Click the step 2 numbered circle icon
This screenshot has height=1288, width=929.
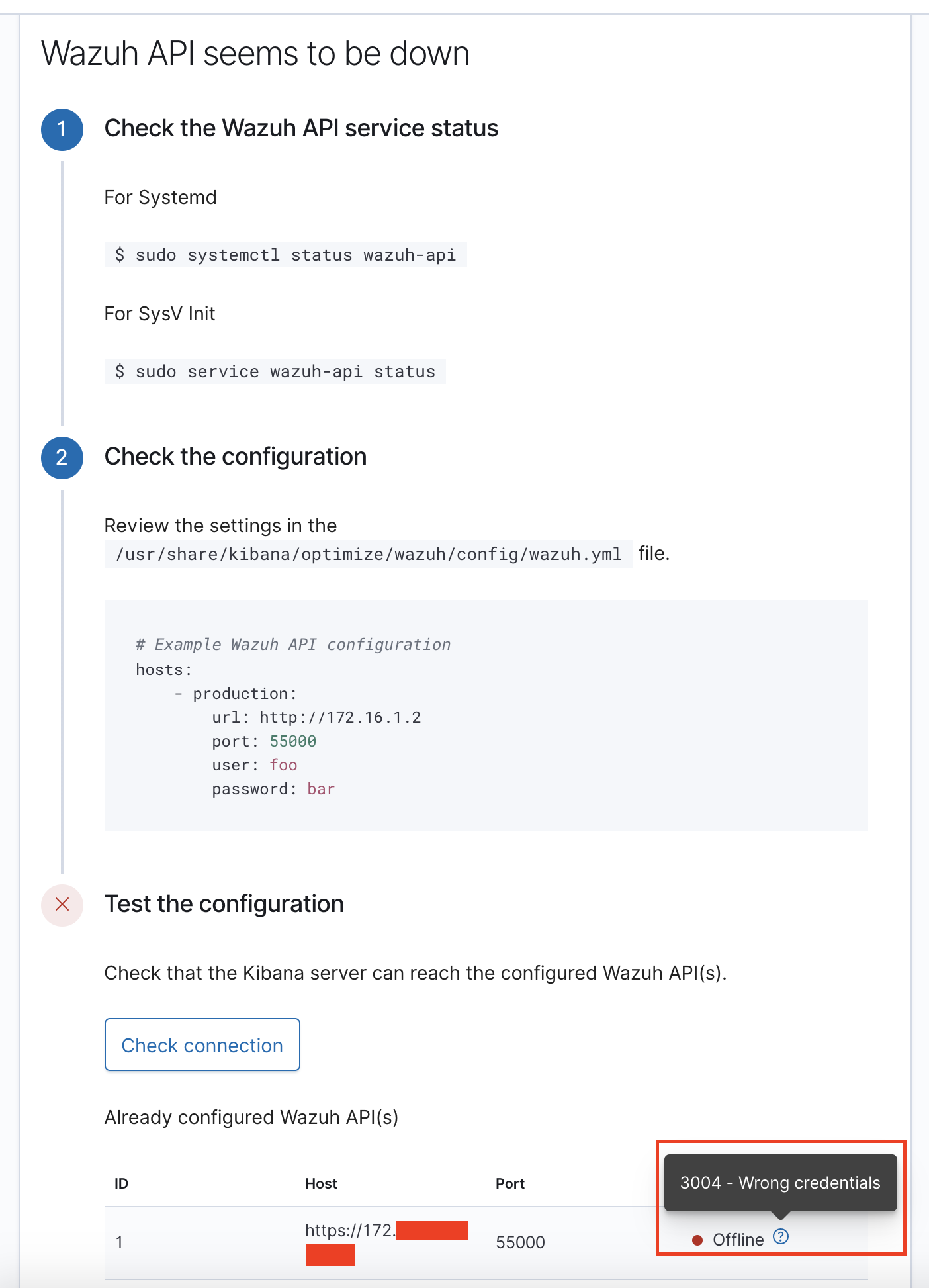coord(62,457)
